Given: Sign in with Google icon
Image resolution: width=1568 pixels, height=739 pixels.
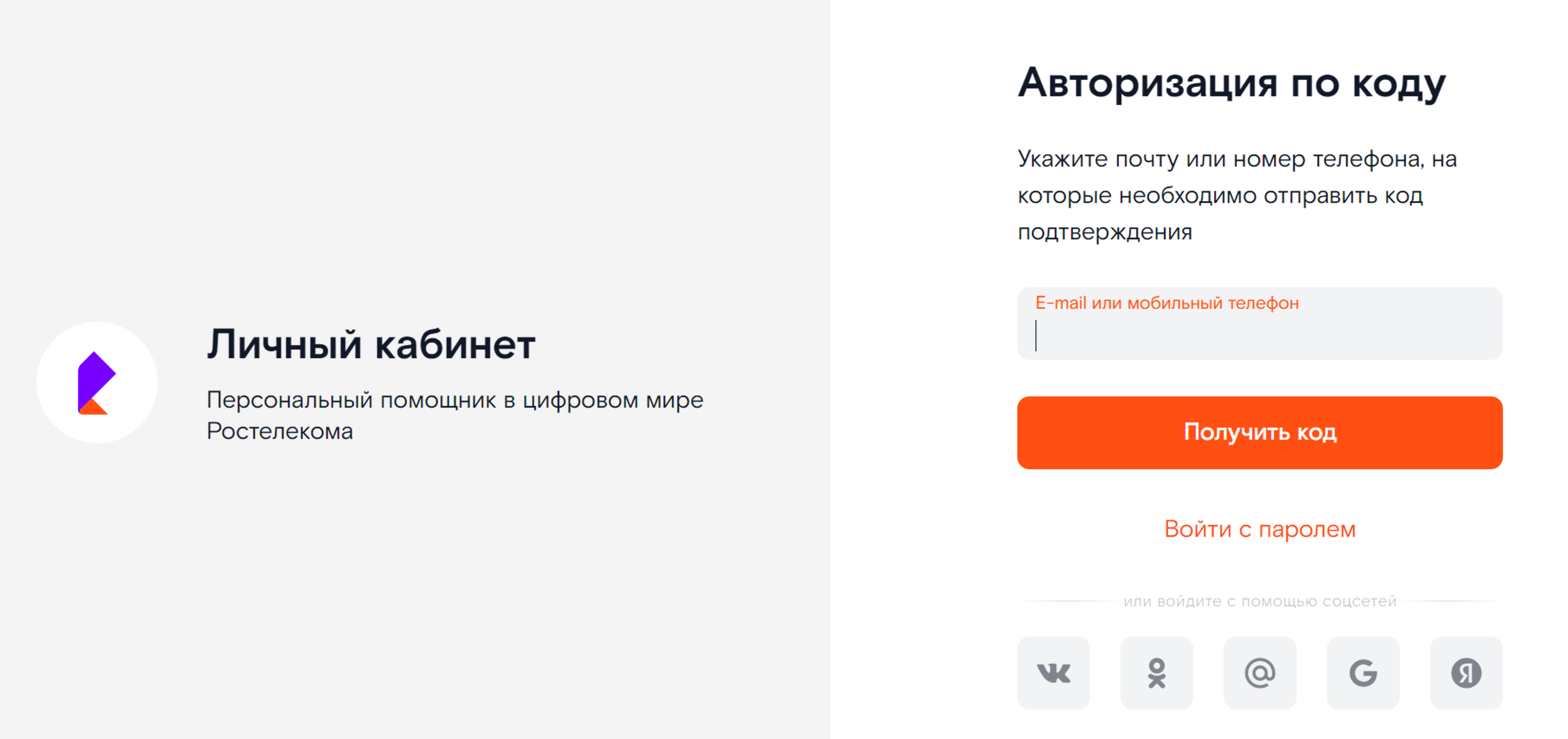Looking at the screenshot, I should [1363, 673].
